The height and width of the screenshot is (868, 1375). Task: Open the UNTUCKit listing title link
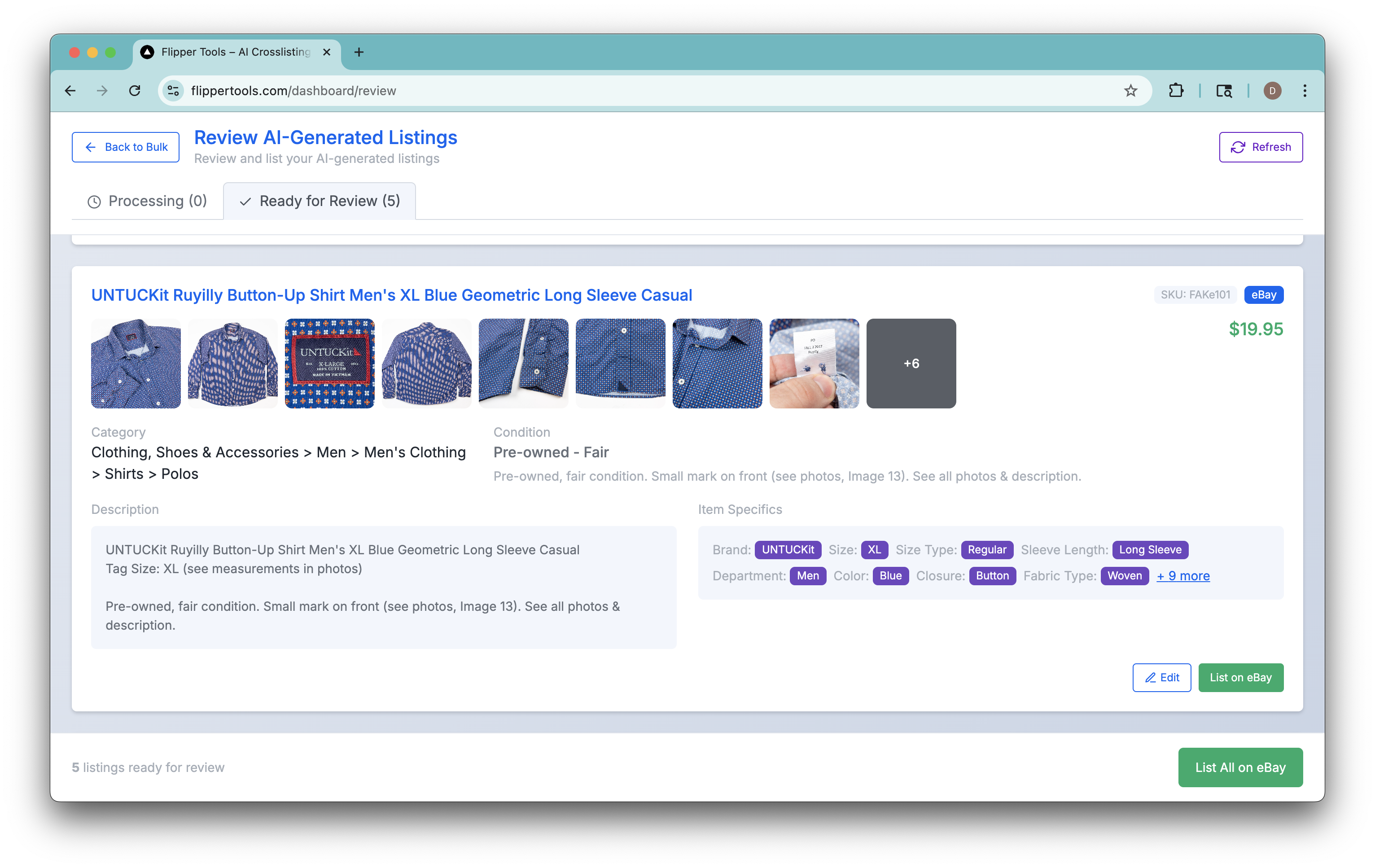point(391,295)
